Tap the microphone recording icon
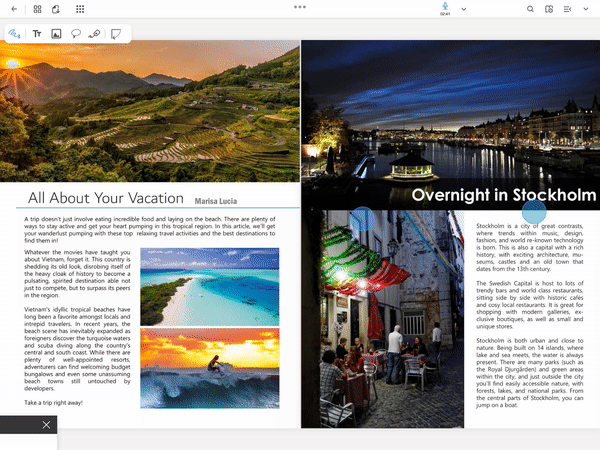 point(445,6)
